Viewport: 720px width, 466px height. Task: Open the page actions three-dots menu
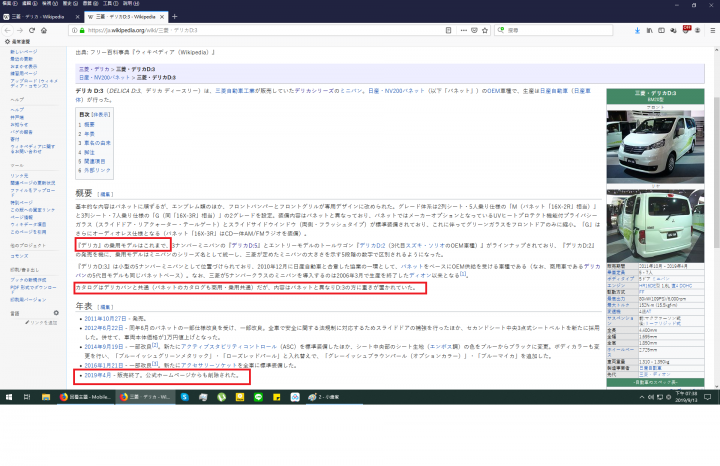[x=464, y=30]
